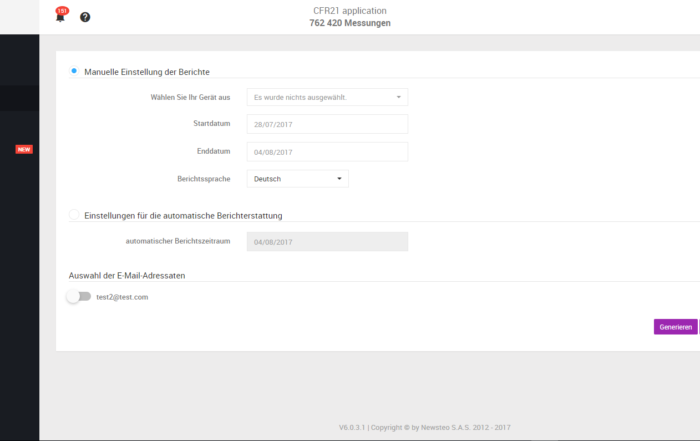Viewport: 700px width, 441px height.
Task: Click the 762 420 Messungen text
Action: click(x=350, y=23)
